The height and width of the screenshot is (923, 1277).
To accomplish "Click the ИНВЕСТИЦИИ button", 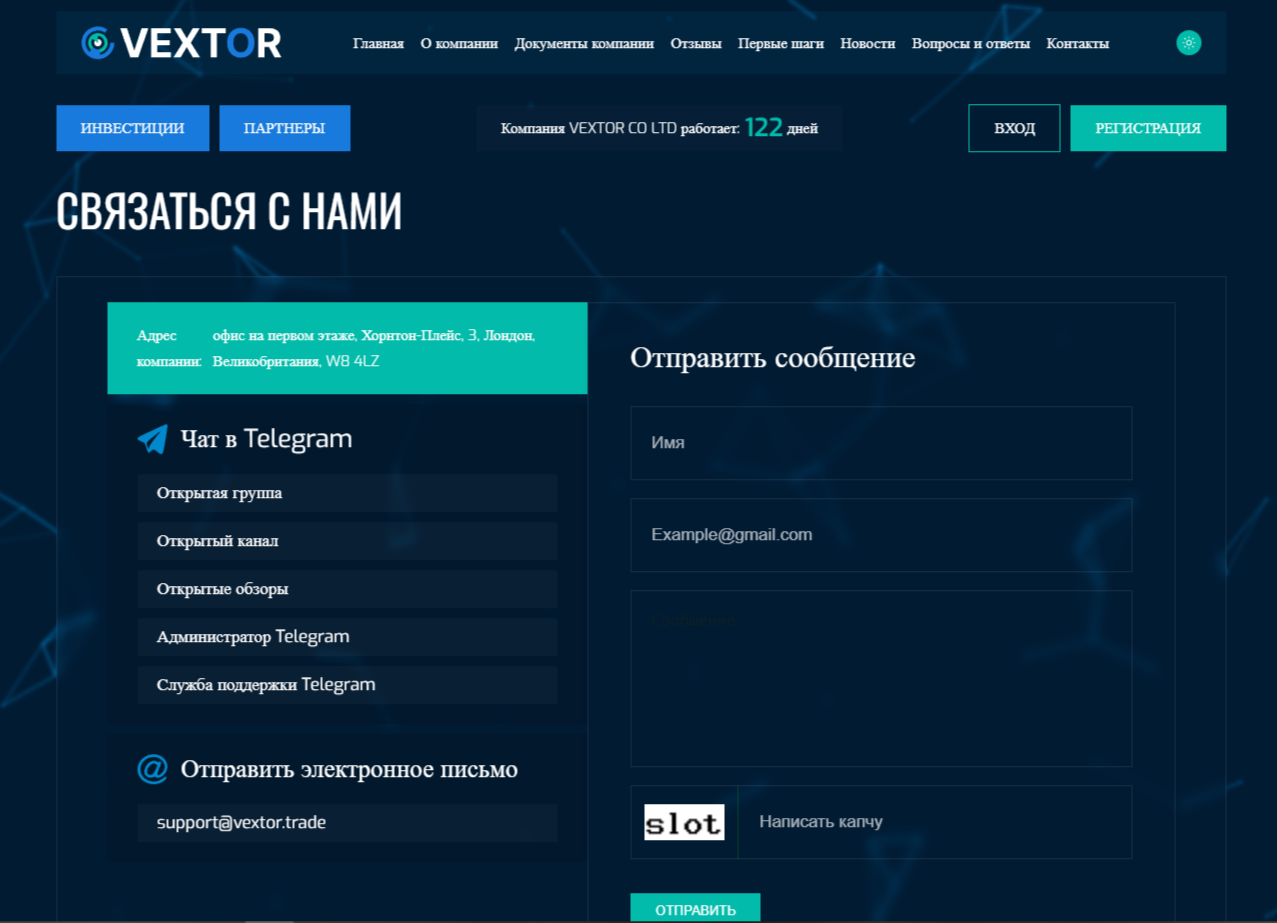I will coord(133,128).
